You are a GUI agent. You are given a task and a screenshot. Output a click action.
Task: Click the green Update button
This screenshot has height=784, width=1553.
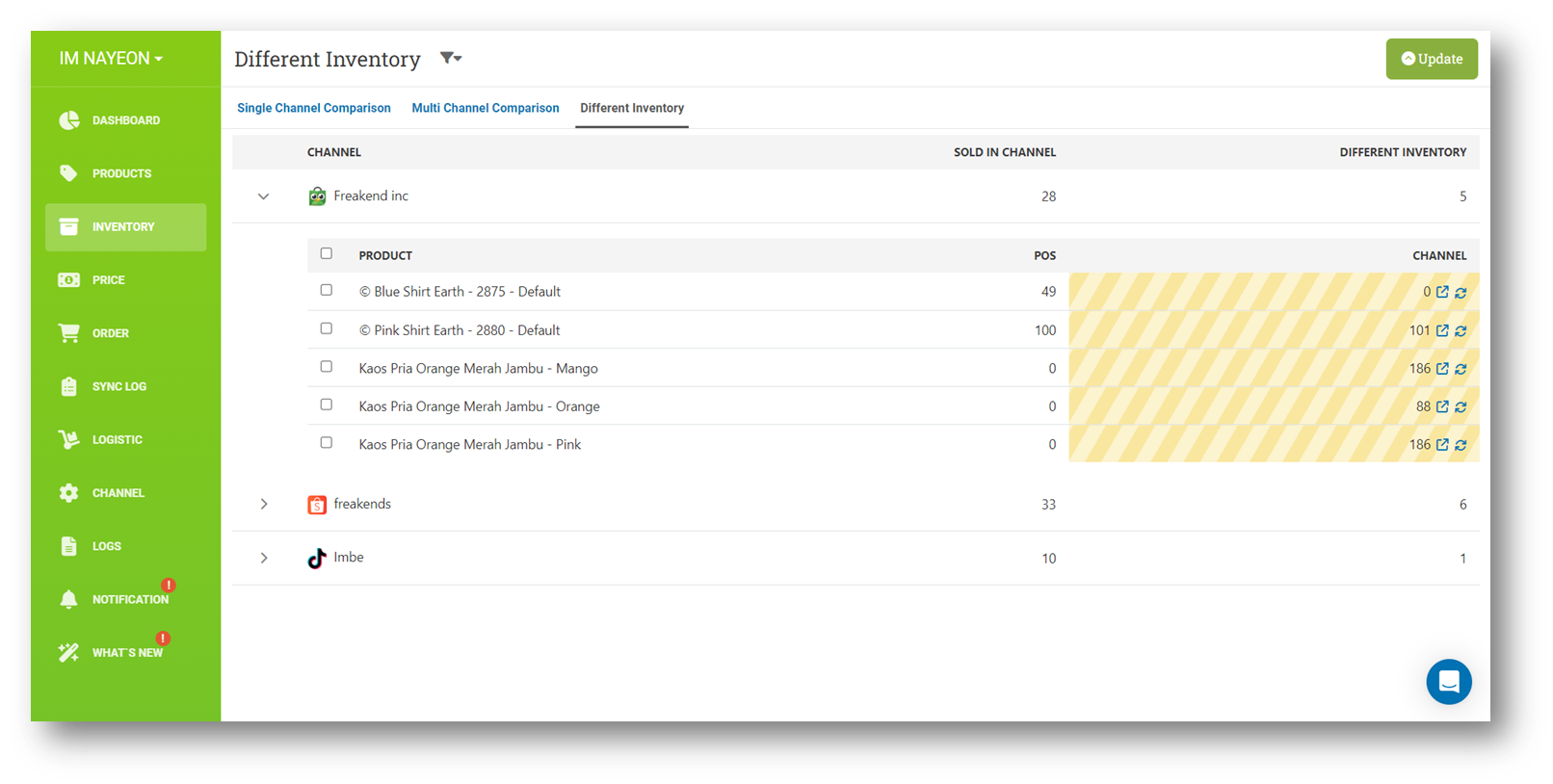(1432, 59)
